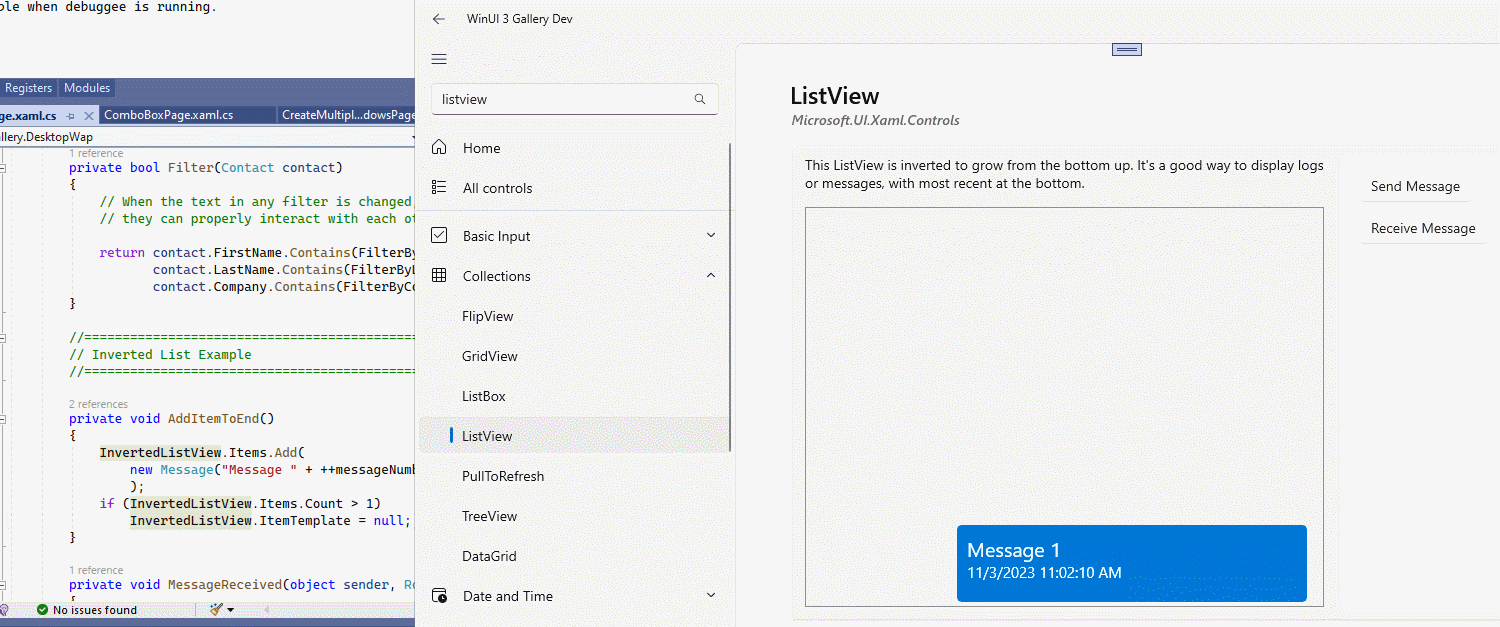Expand the Basic Input section chevron
The width and height of the screenshot is (1500, 627).
[x=711, y=236]
